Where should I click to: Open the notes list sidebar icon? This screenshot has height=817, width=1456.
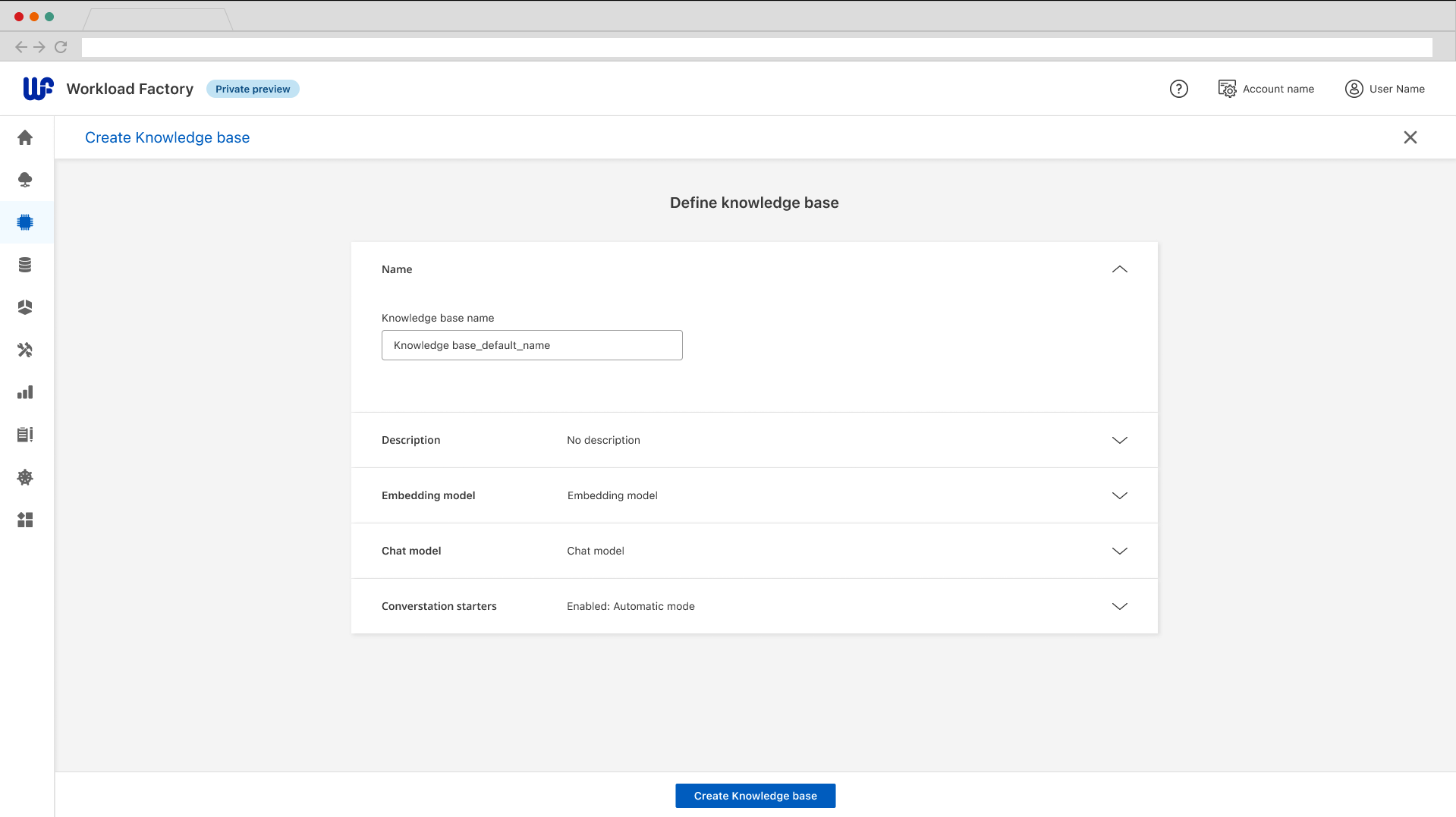(x=25, y=435)
